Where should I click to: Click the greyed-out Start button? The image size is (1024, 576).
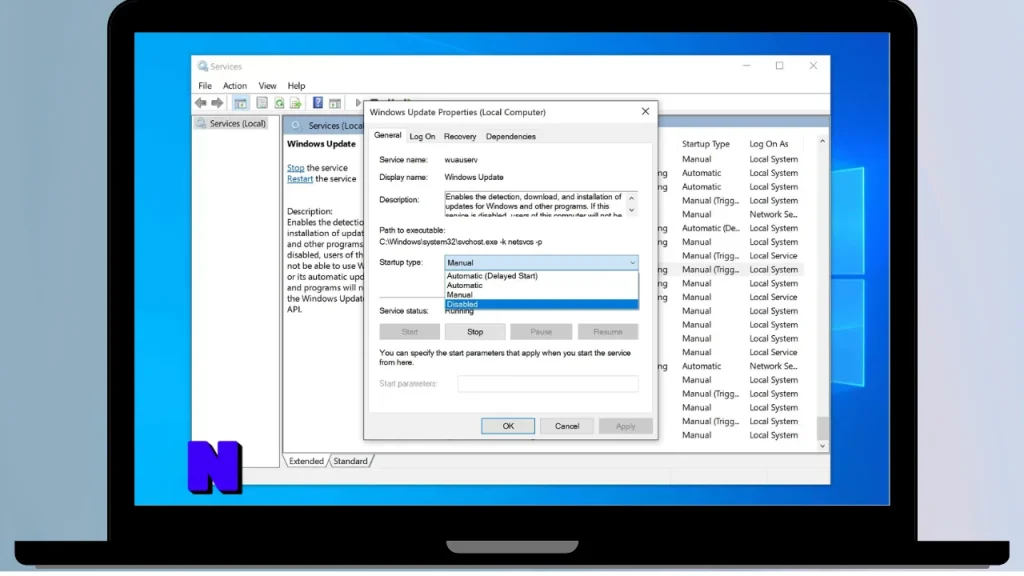409,332
